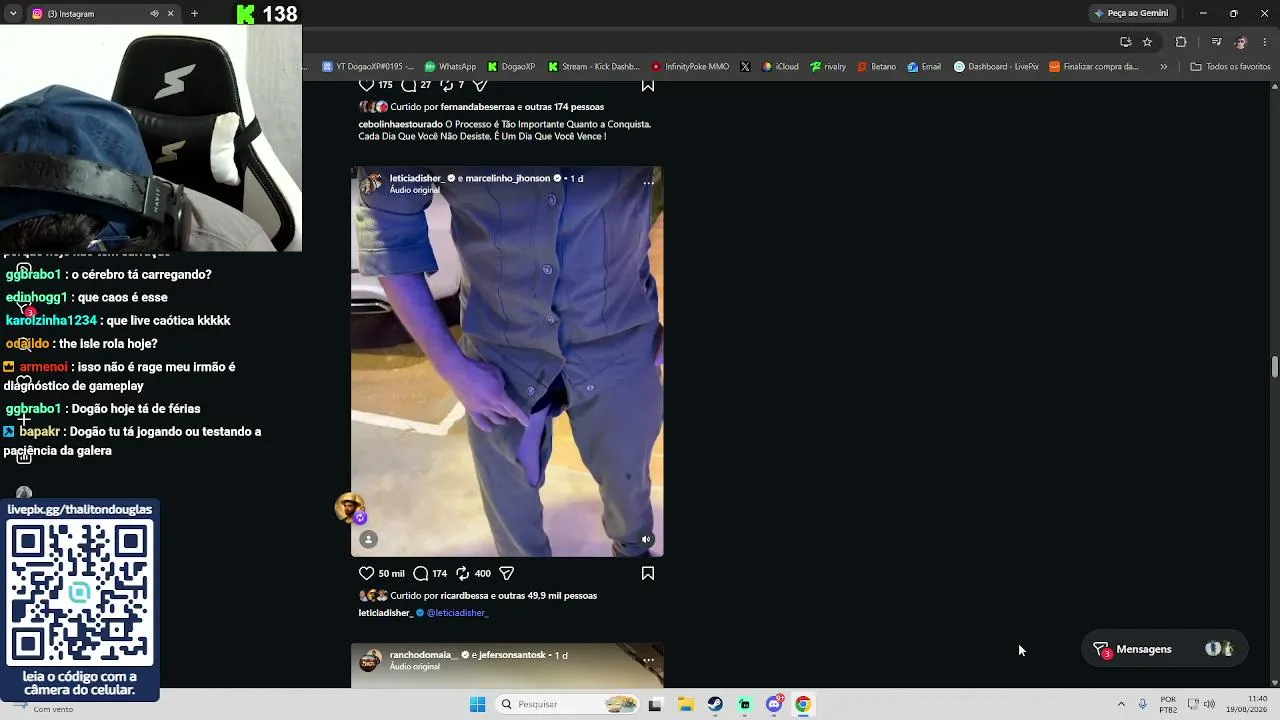
Task: Open Task View on the taskbar
Action: point(655,704)
